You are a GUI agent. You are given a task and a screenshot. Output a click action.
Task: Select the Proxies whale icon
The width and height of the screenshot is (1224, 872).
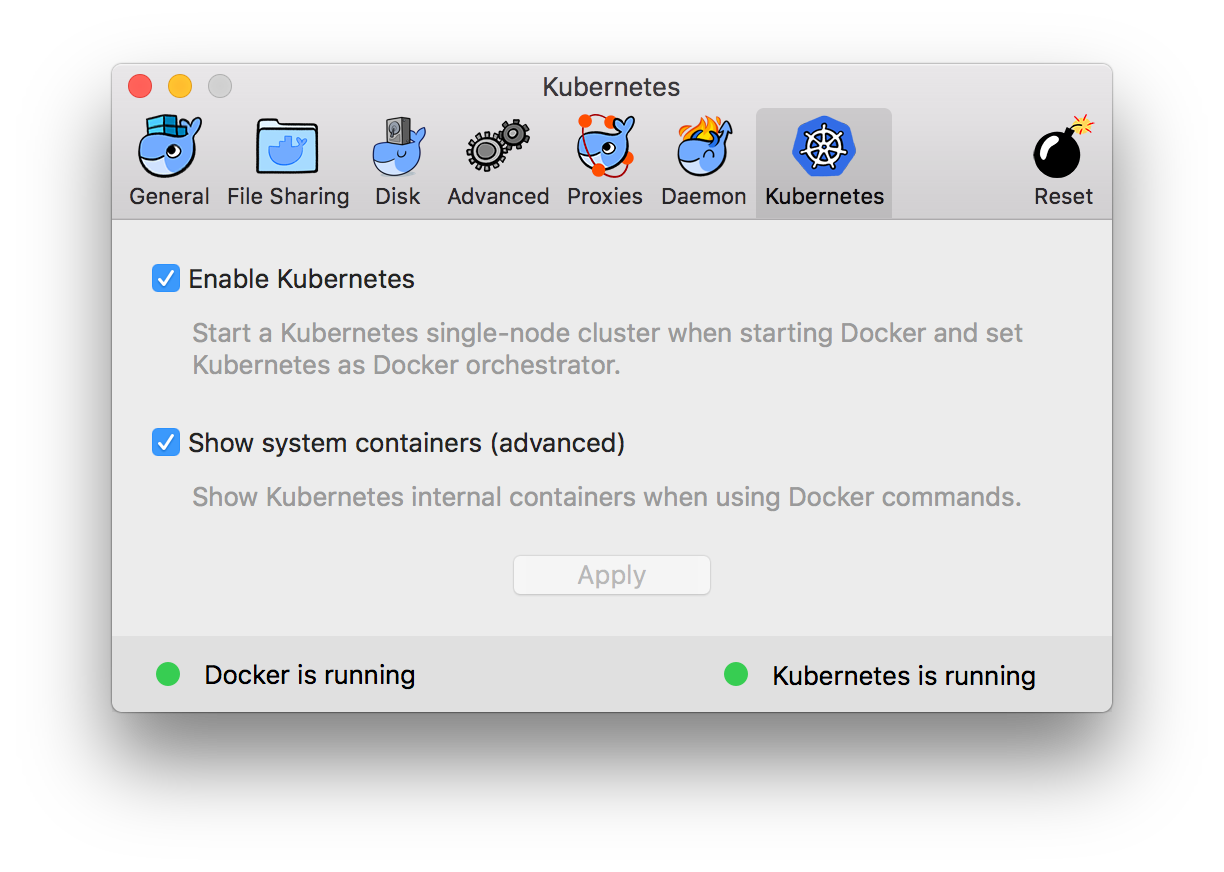coord(605,146)
